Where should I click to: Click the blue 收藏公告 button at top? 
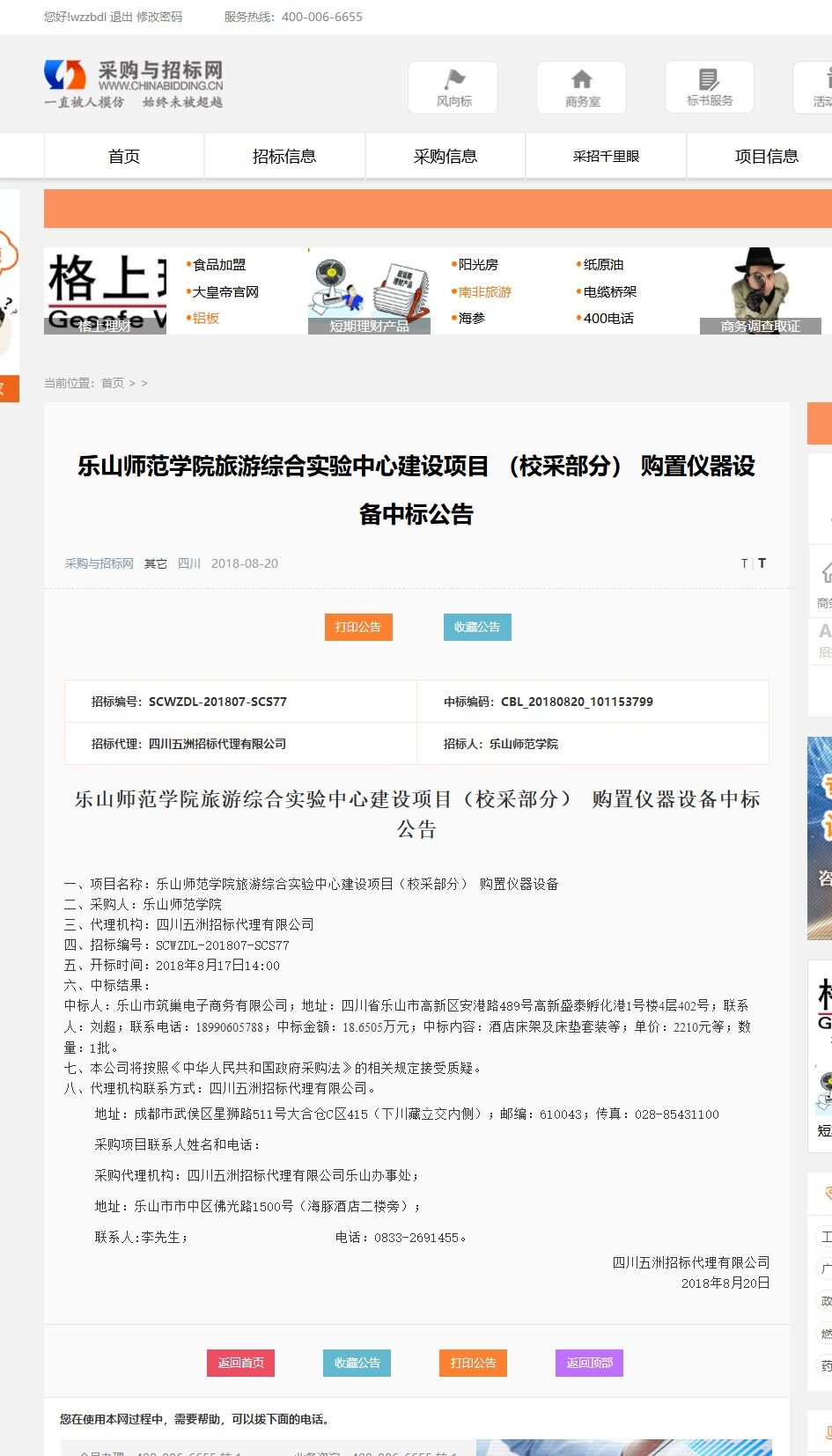pyautogui.click(x=477, y=627)
